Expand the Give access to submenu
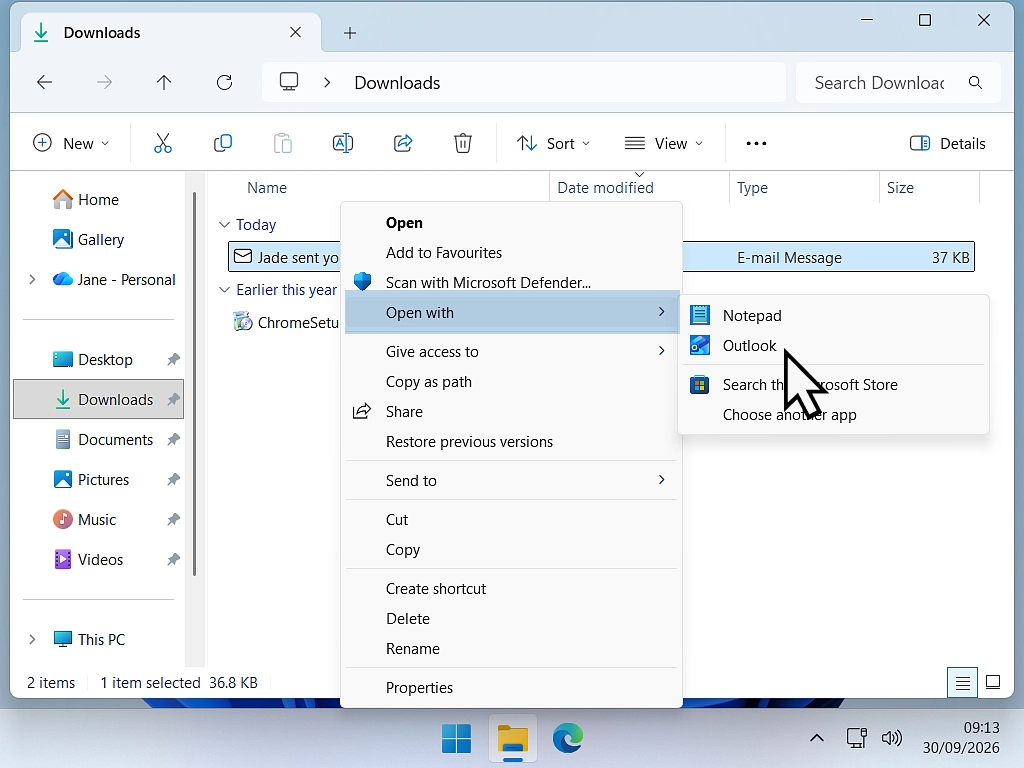1024x768 pixels. [511, 352]
